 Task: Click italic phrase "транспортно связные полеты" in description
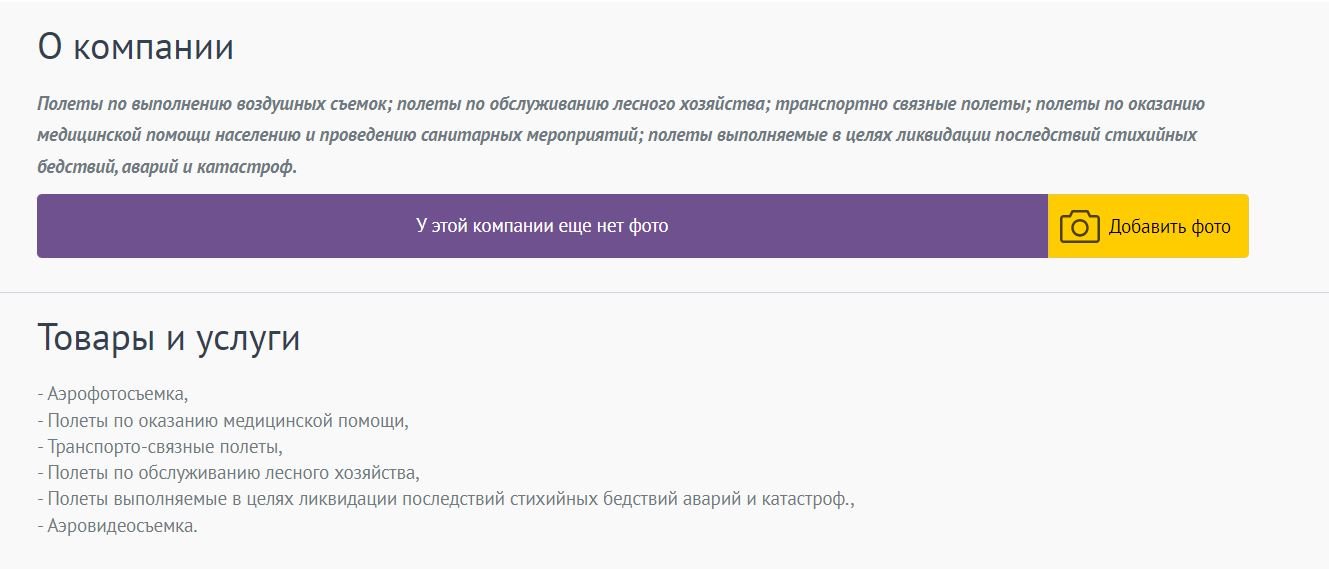click(x=901, y=104)
